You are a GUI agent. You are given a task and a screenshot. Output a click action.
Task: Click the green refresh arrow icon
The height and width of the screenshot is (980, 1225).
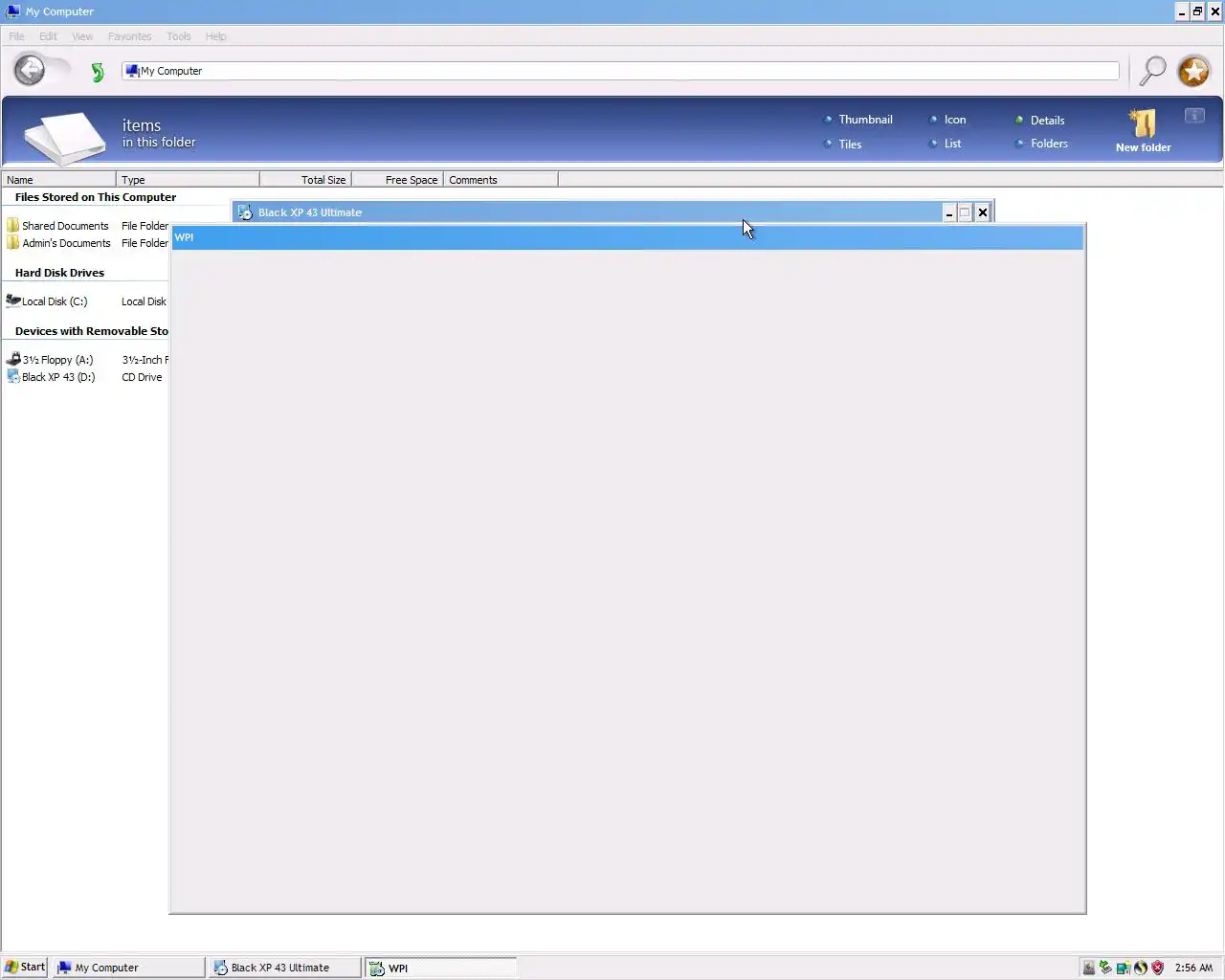97,72
